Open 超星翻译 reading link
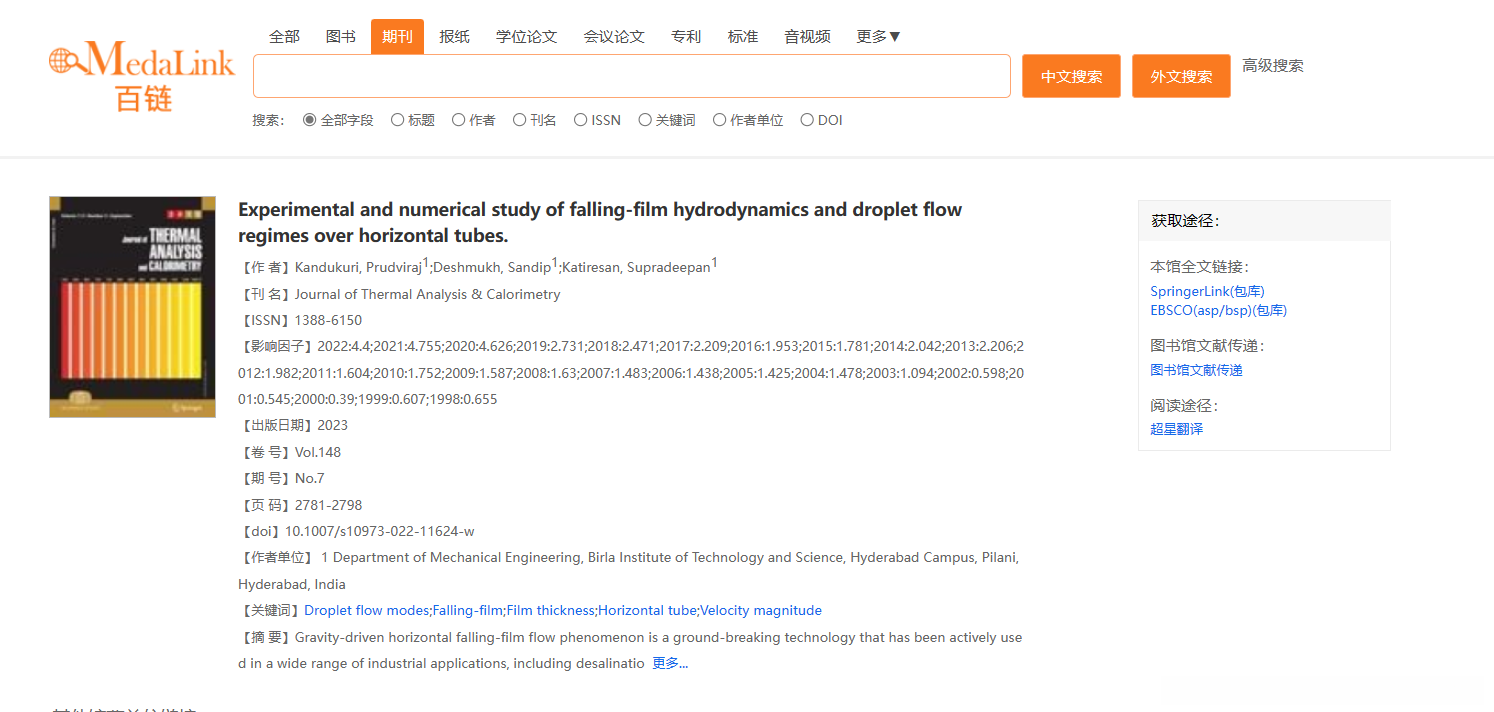 click(x=1176, y=429)
